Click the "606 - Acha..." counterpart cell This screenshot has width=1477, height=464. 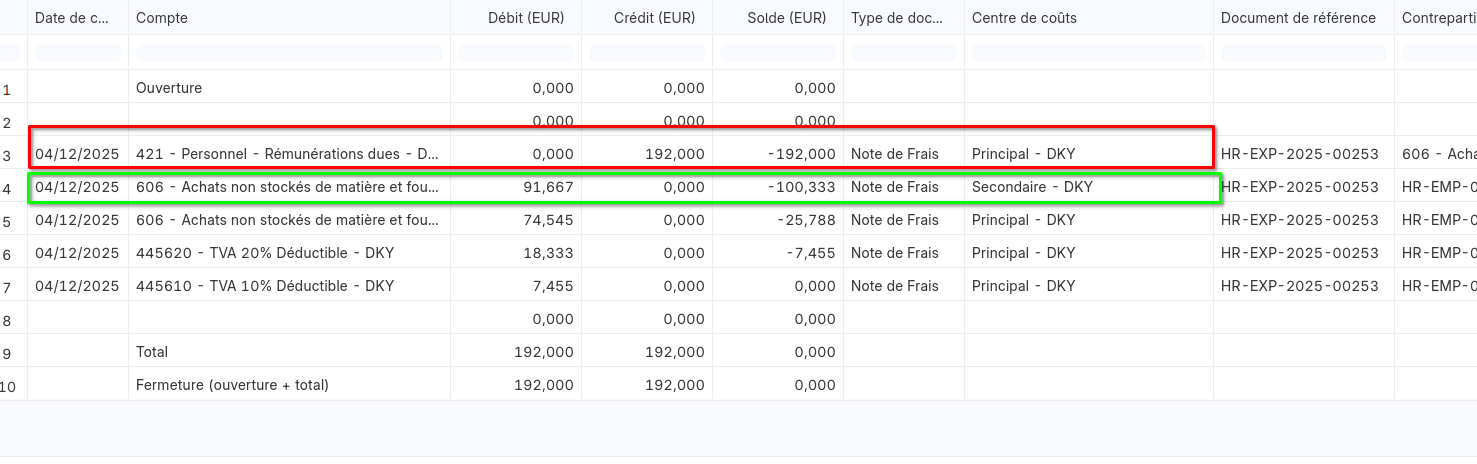(1438, 154)
